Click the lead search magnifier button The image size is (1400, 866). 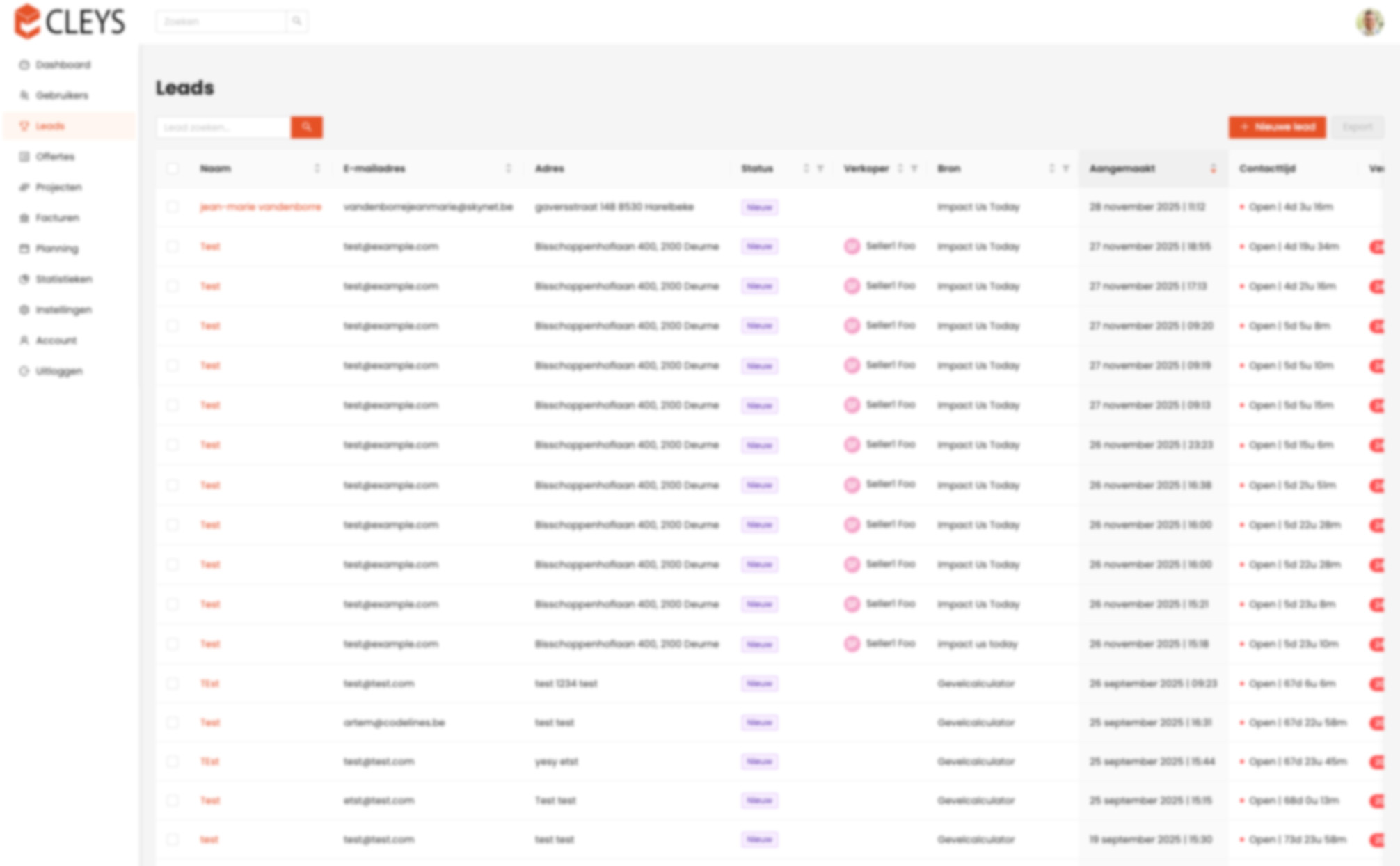pyautogui.click(x=306, y=127)
